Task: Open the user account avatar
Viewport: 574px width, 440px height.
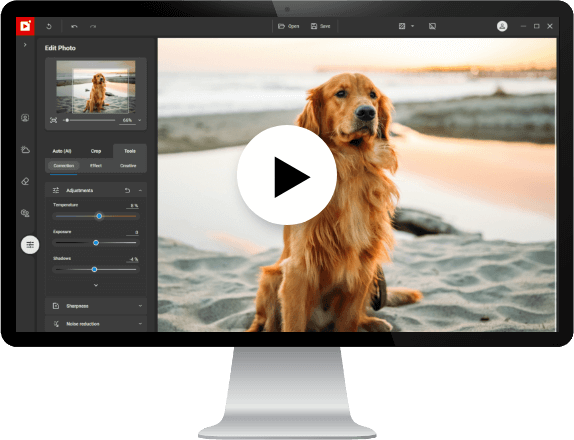Action: (502, 26)
